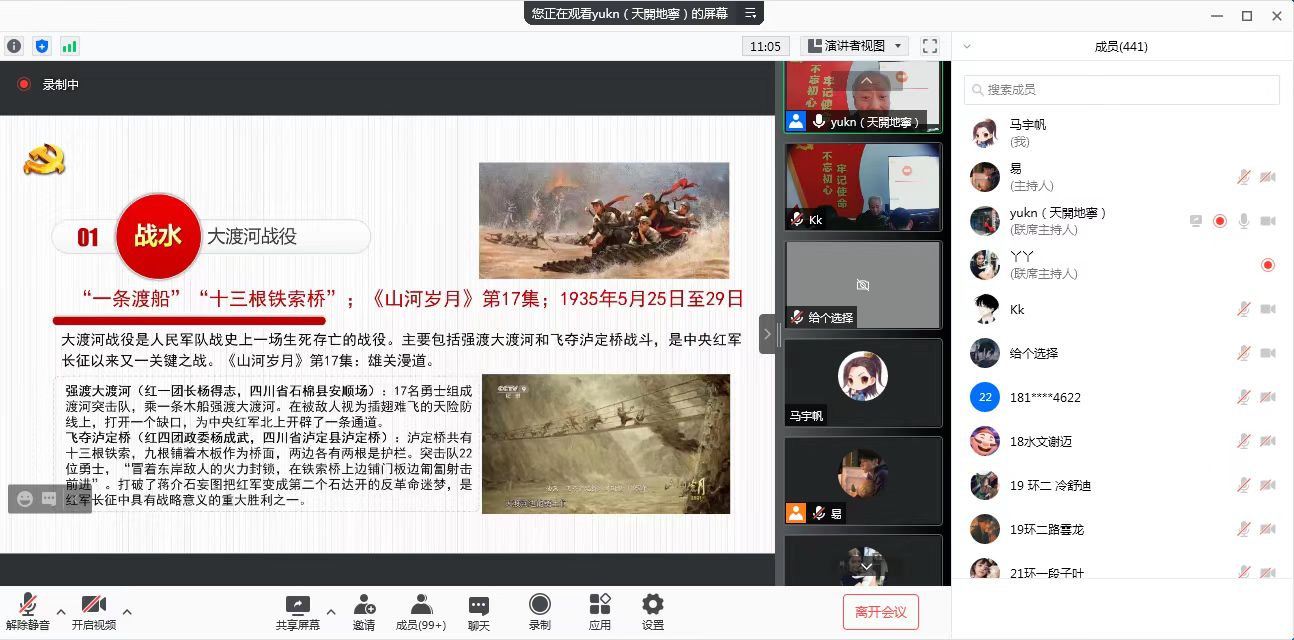Click the 离开会议 leave meeting button

[880, 612]
